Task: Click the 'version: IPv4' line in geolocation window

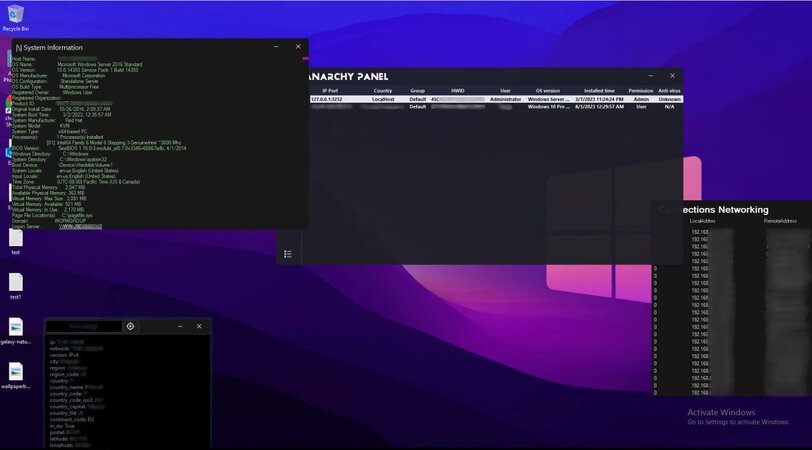Action: pos(64,355)
